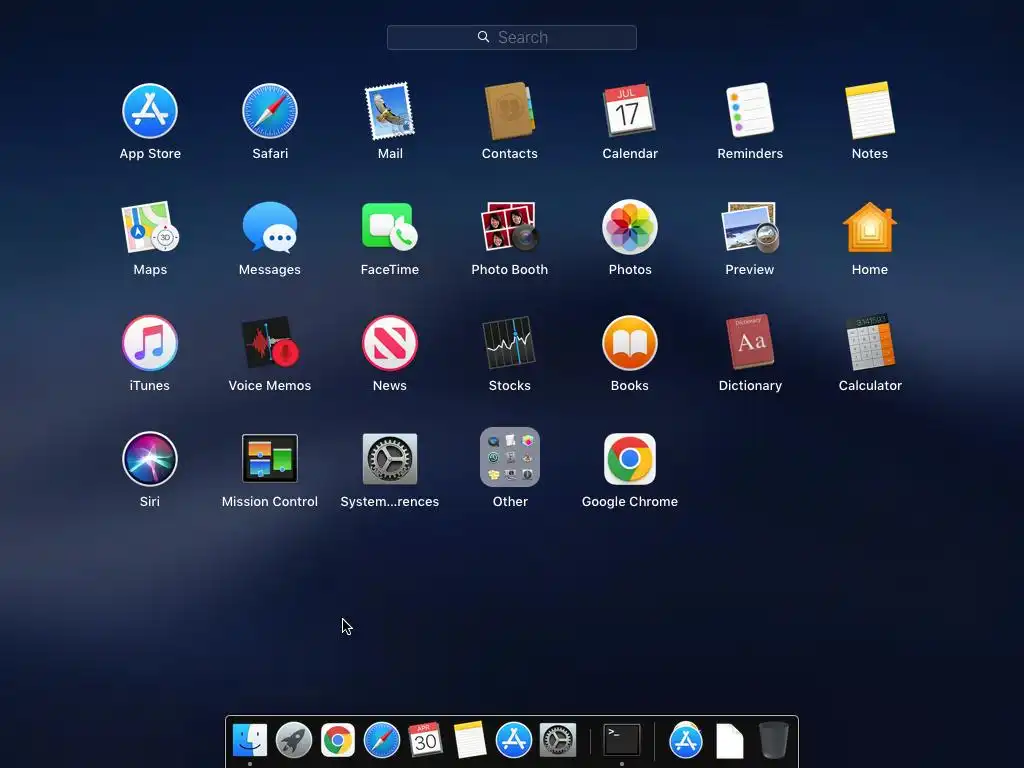The image size is (1024, 768).
Task: Open Calendar in the Dock showing 30
Action: point(425,740)
